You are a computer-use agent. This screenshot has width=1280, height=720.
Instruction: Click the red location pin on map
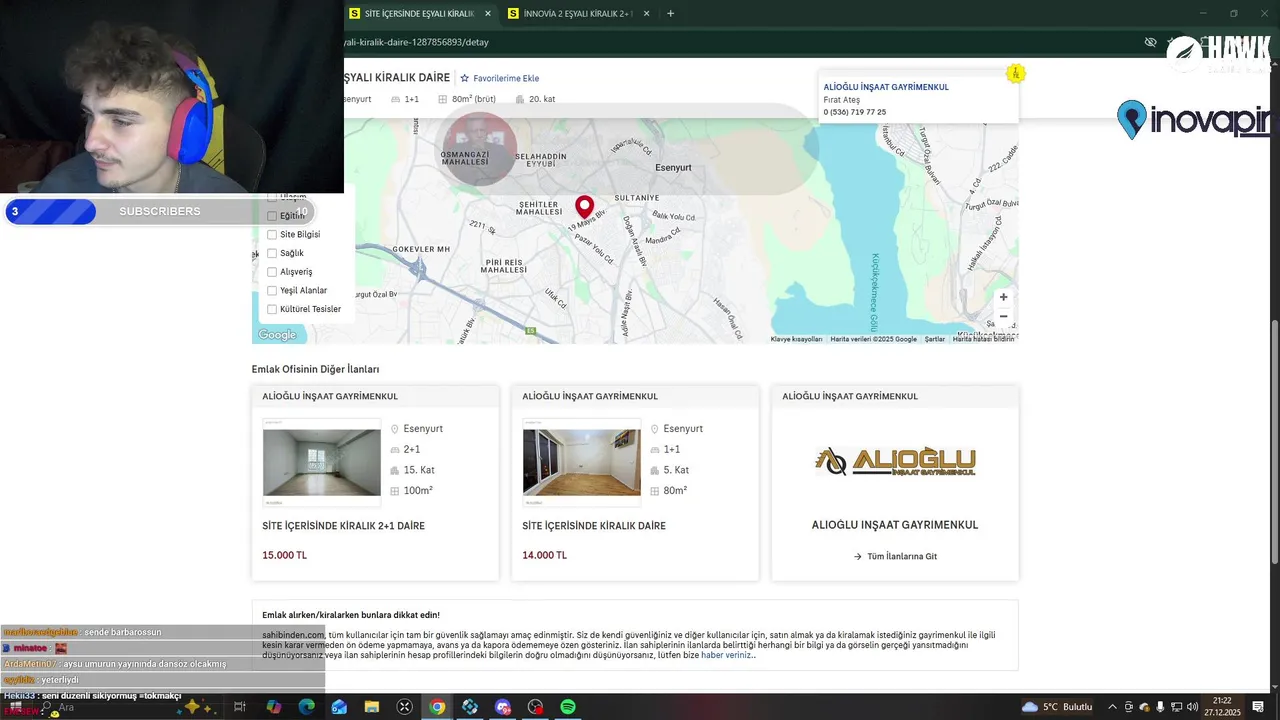click(x=585, y=207)
